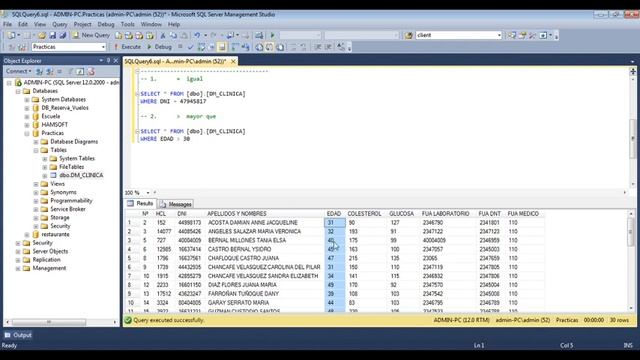Image resolution: width=640 pixels, height=360 pixels.
Task: Select cell ACOSTA DAMIAN ANNE JACQUELINE
Action: click(x=264, y=223)
